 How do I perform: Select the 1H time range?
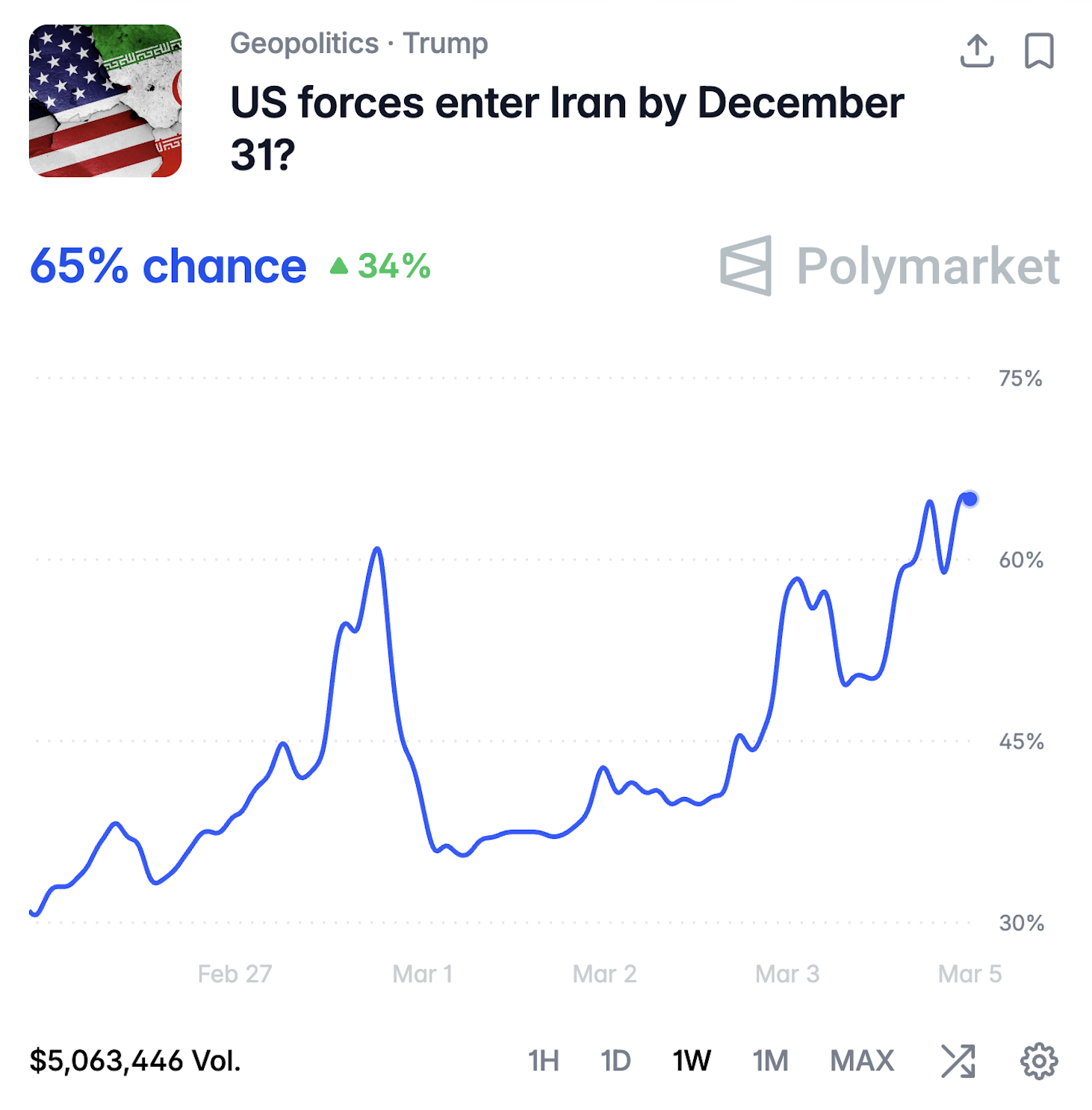543,1061
